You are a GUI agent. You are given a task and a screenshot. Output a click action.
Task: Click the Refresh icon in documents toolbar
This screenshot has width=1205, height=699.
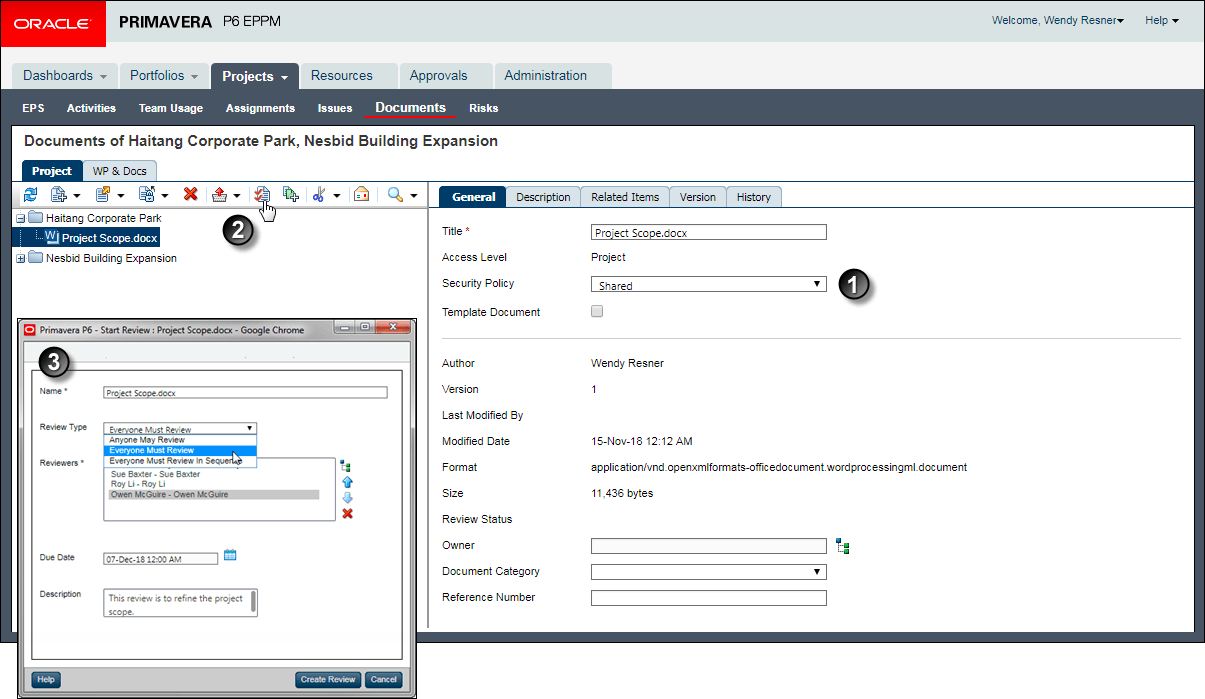[30, 195]
